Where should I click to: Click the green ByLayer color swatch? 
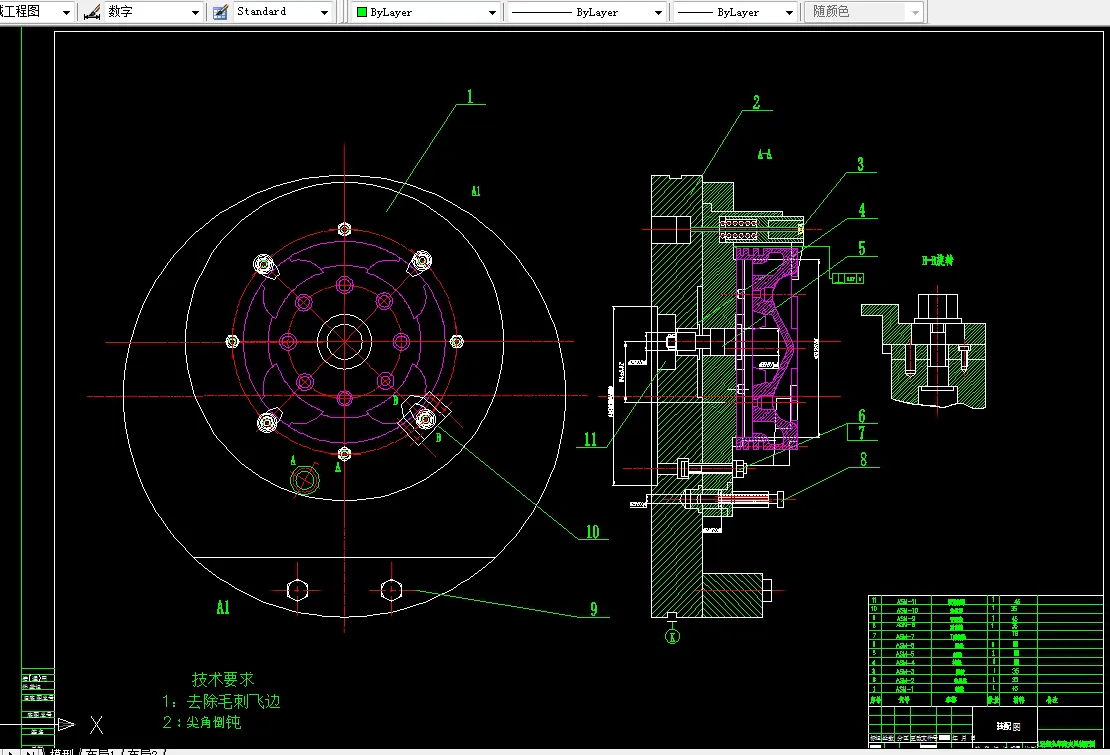click(362, 12)
